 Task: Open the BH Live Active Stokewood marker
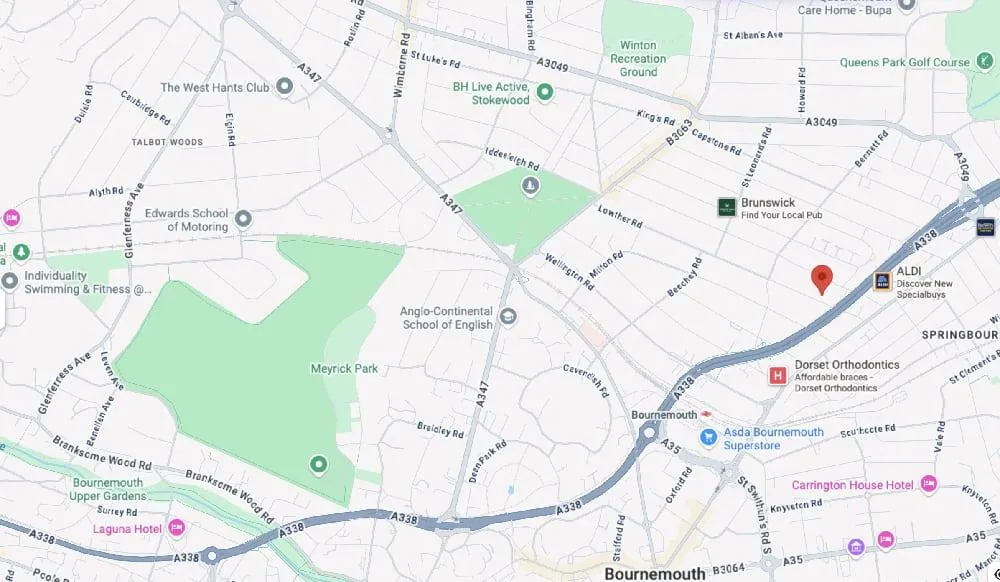pos(545,92)
